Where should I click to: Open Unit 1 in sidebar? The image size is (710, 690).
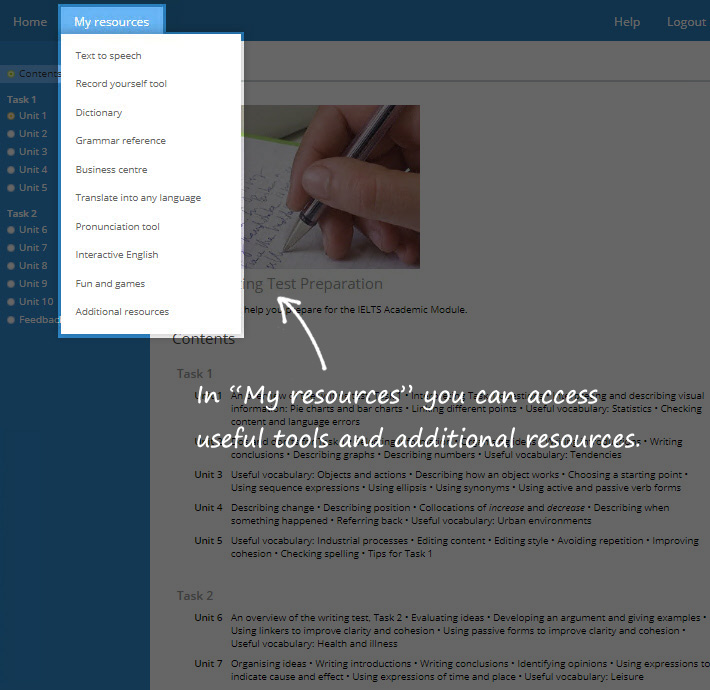pos(32,116)
